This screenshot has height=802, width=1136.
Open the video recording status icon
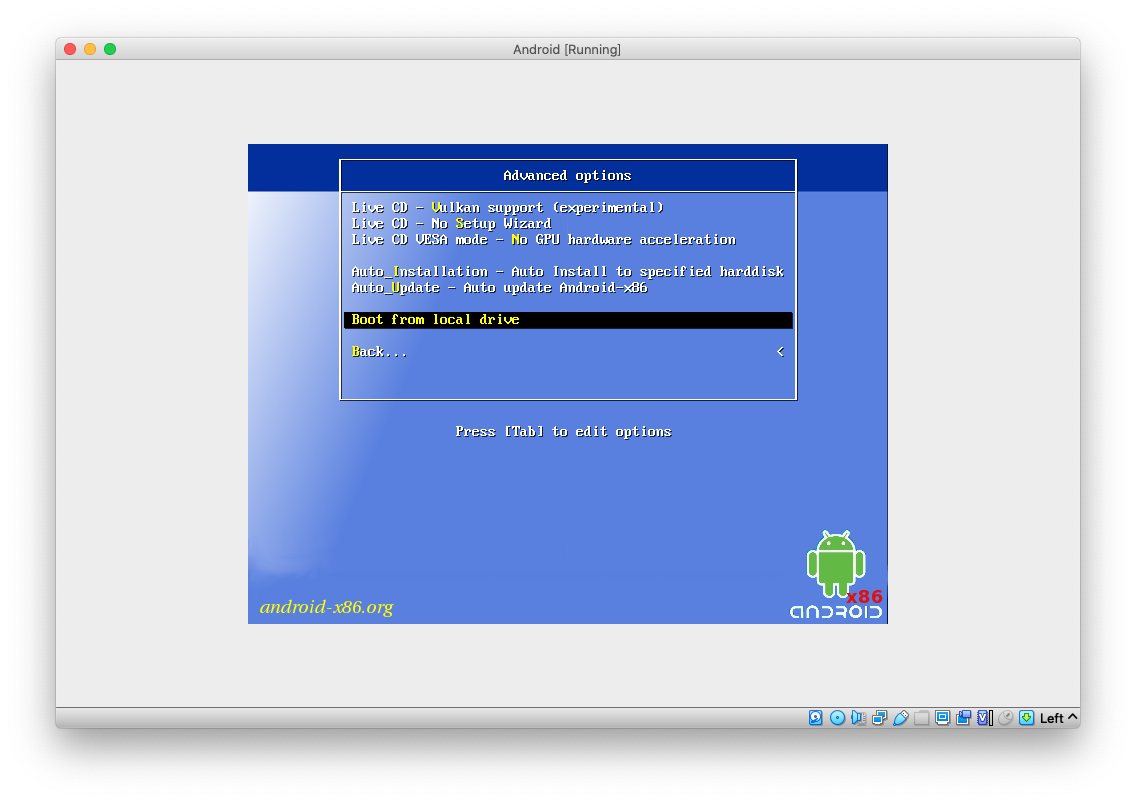[964, 718]
